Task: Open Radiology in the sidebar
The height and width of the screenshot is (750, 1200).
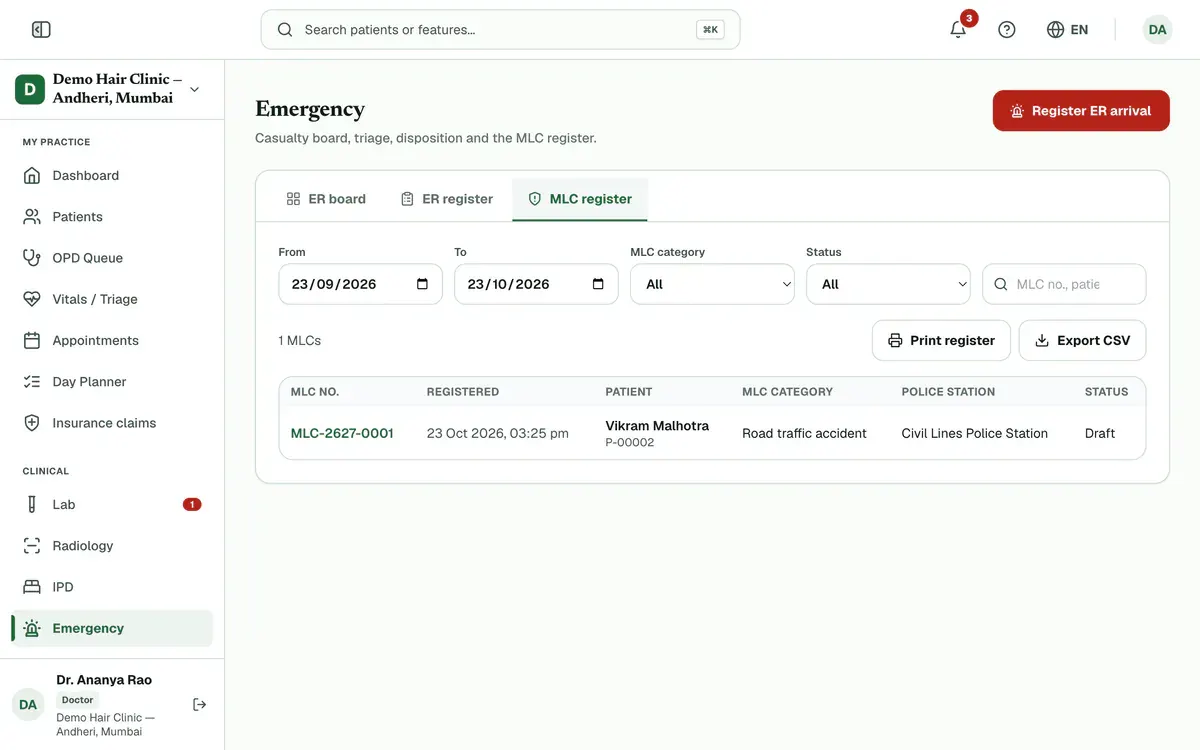Action: point(112,546)
